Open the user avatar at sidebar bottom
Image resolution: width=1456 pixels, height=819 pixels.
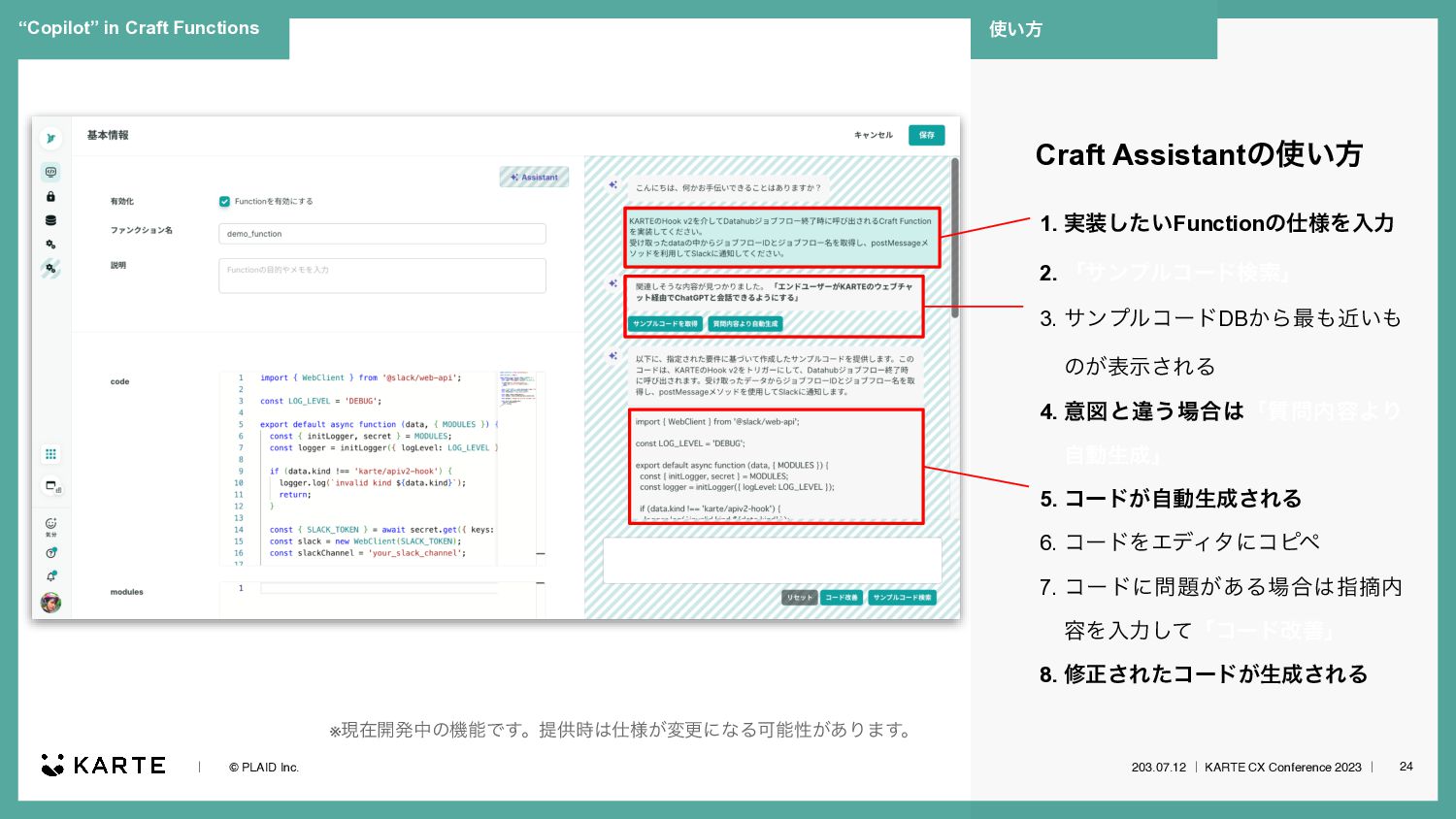pyautogui.click(x=50, y=603)
